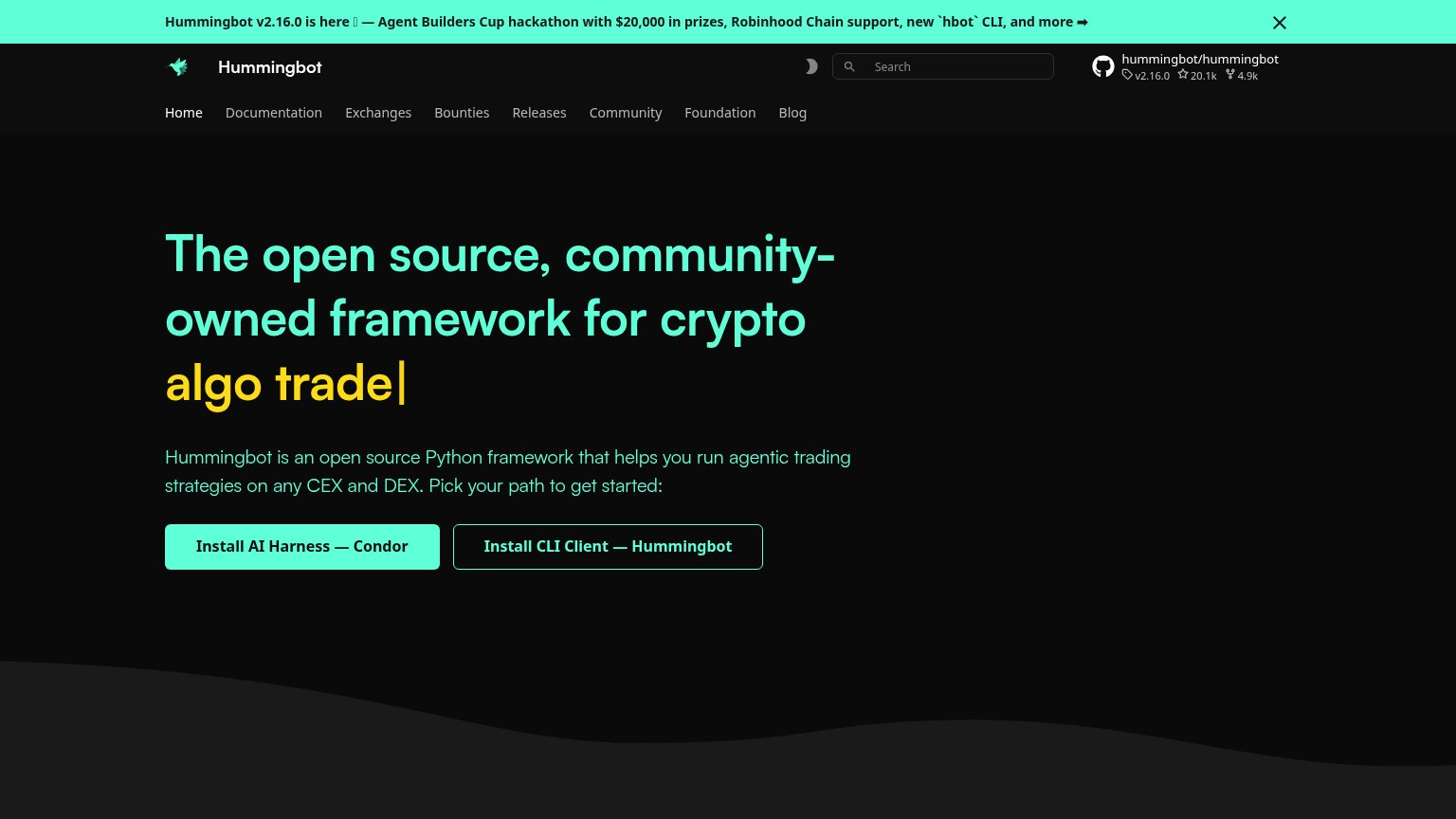Click the "algo trade" animated yellow text

279,383
